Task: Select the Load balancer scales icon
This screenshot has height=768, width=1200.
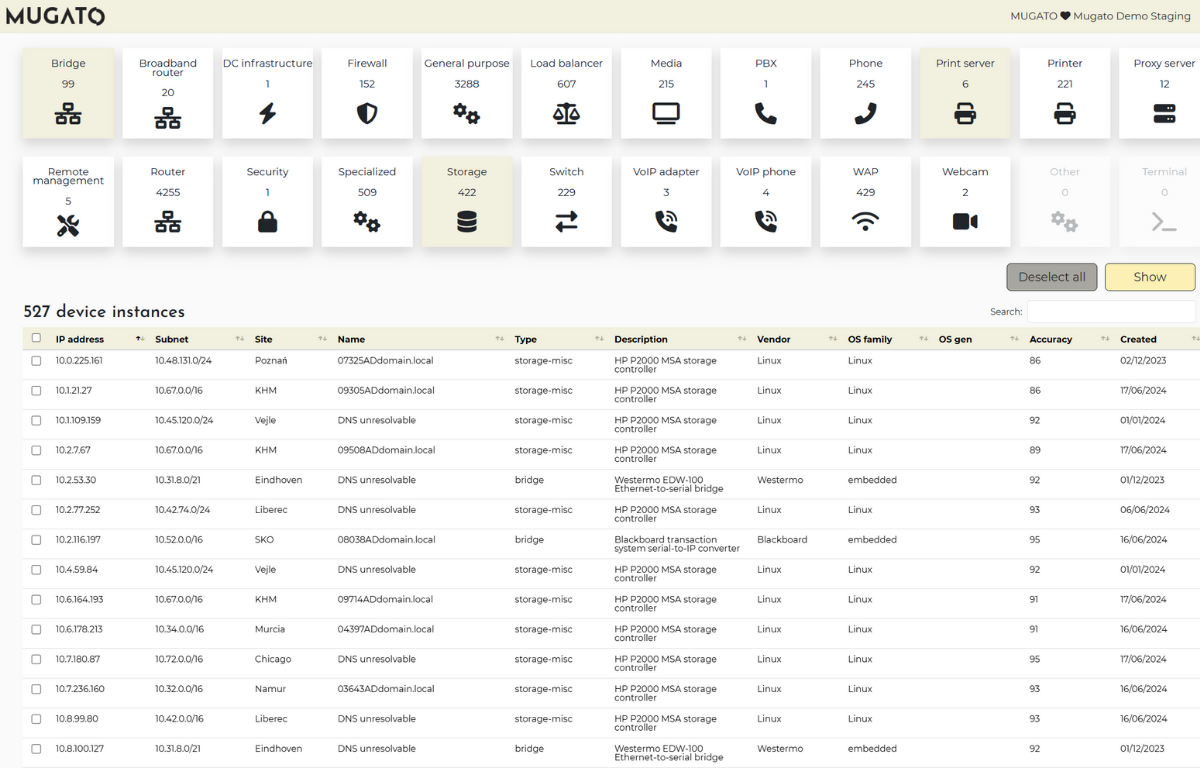Action: [x=566, y=114]
